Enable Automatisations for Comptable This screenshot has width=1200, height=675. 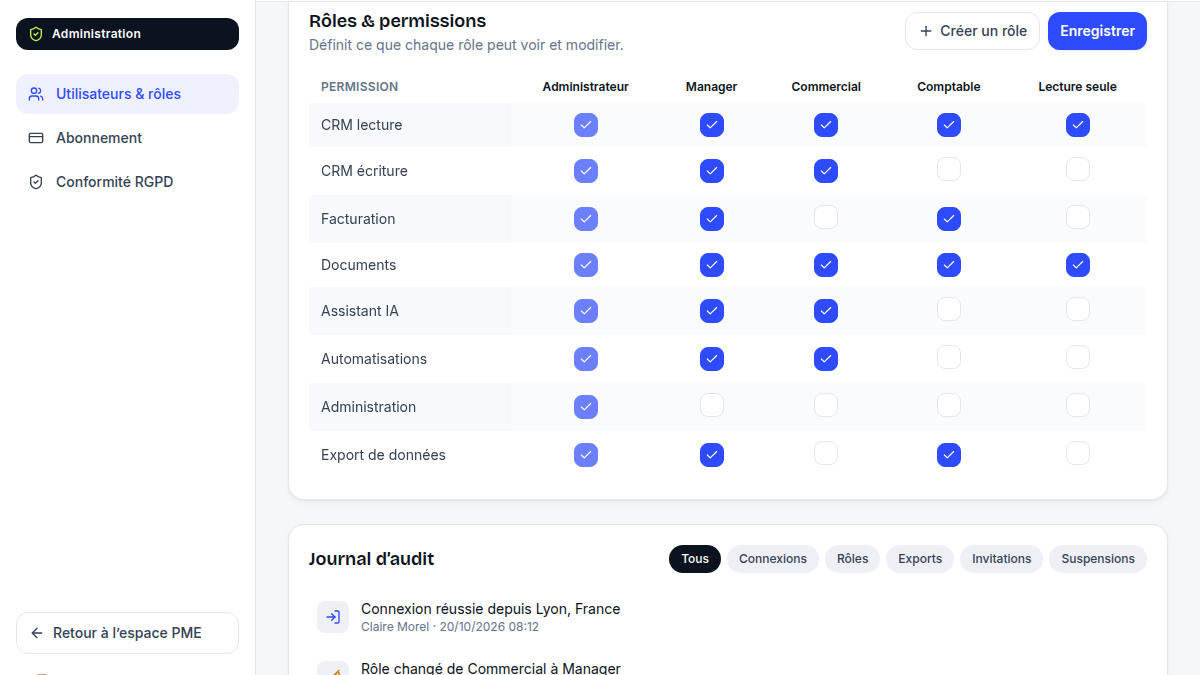click(x=949, y=357)
